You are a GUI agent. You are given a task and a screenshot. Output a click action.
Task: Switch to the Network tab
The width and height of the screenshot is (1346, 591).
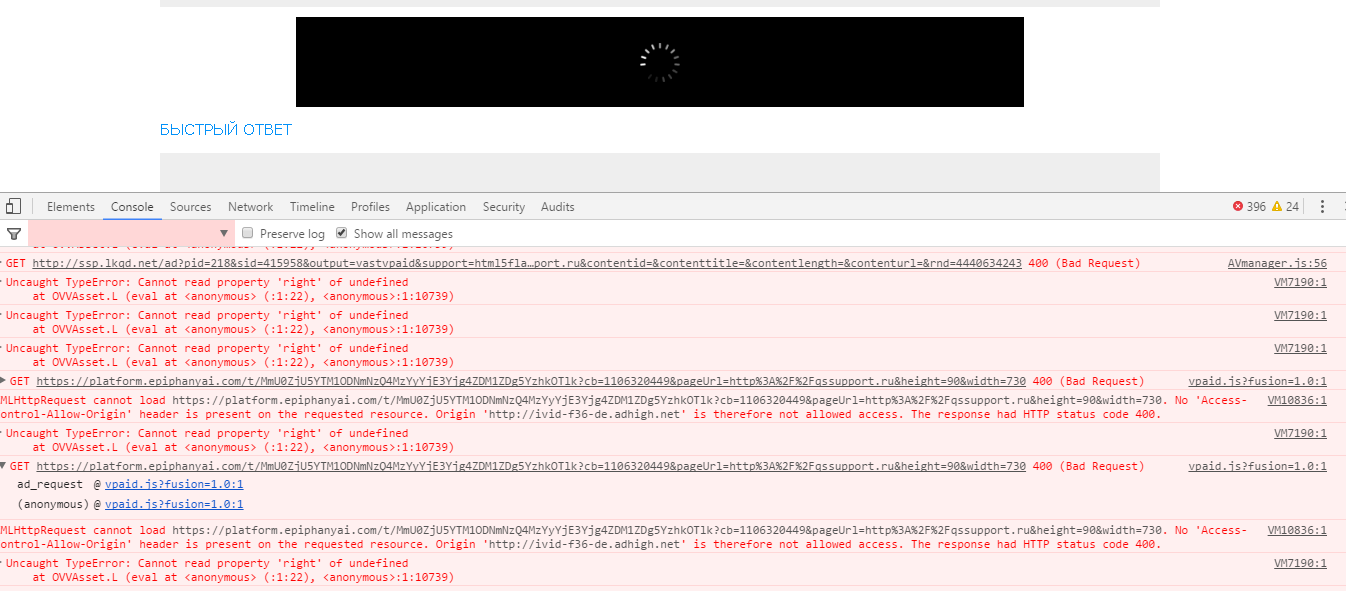(250, 207)
